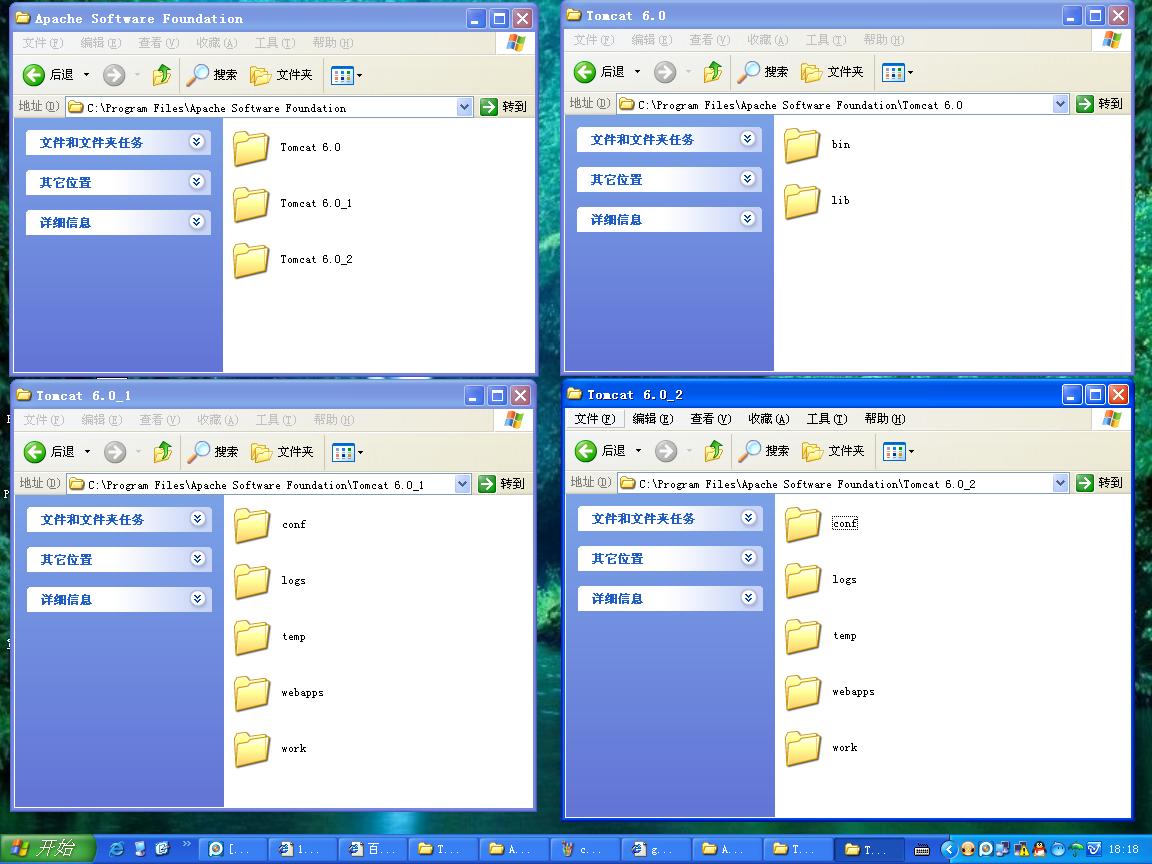Expand 其它位置 panel in Tomcat 6.0_1 window
Screen dimensions: 1152x864
coord(197,558)
